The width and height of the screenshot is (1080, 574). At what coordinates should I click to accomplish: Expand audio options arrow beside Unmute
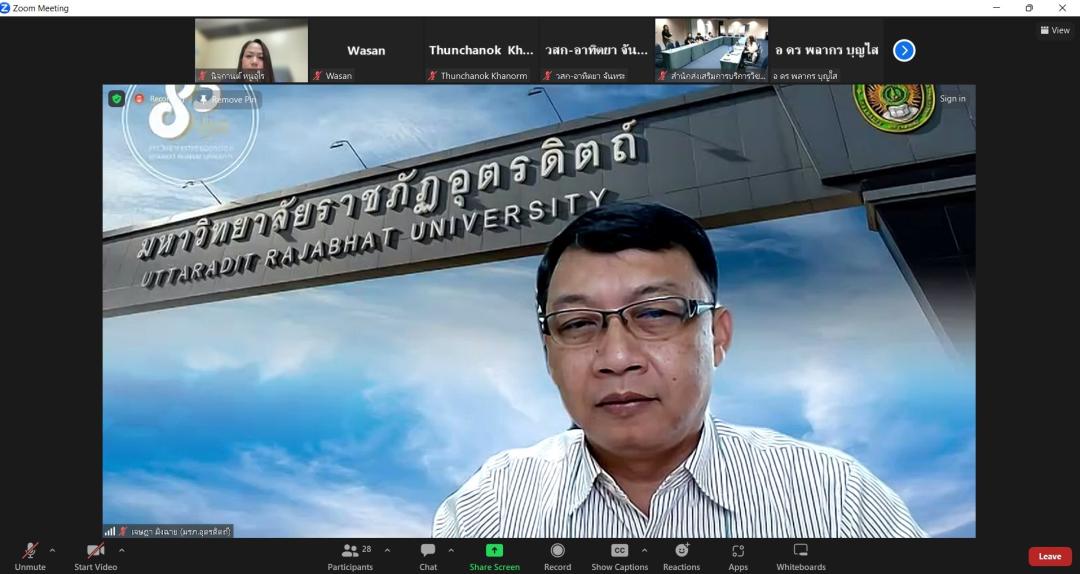coord(52,550)
